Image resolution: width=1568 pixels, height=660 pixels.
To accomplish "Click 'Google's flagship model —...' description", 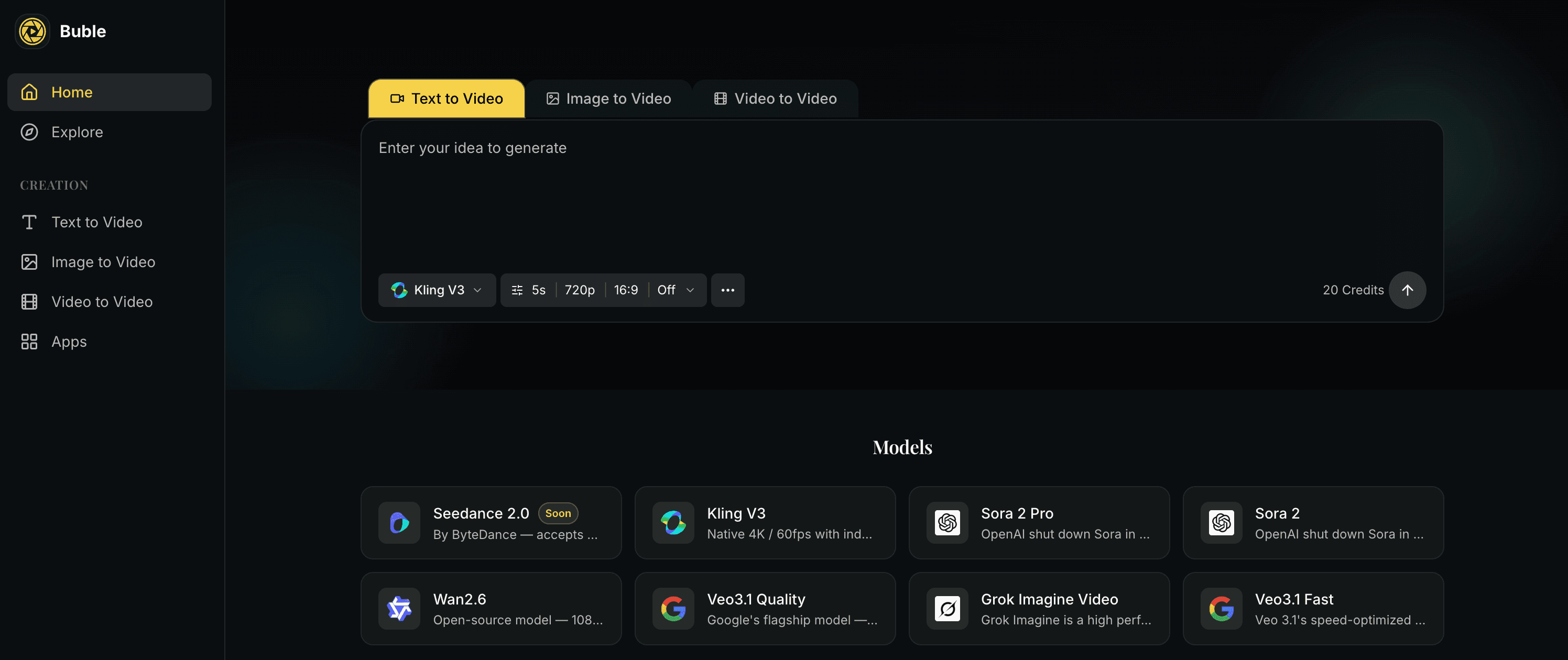I will point(792,620).
